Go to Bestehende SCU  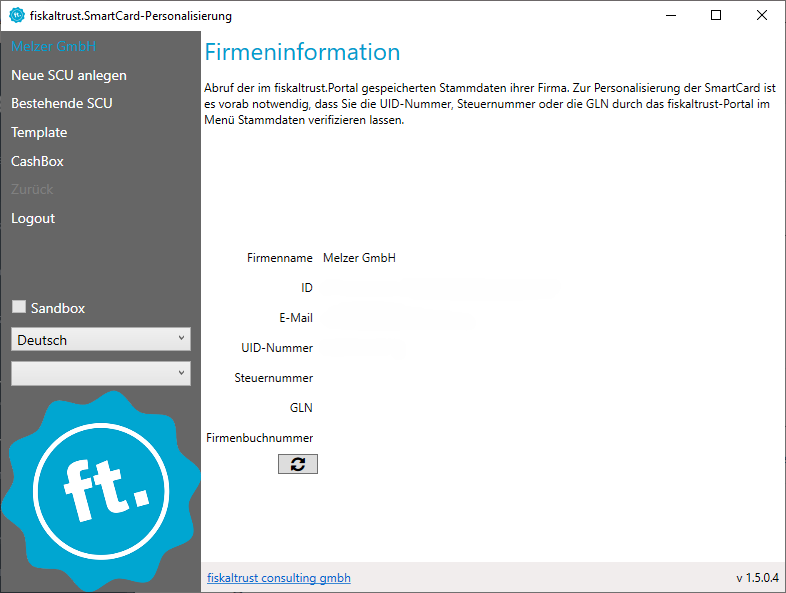(62, 103)
